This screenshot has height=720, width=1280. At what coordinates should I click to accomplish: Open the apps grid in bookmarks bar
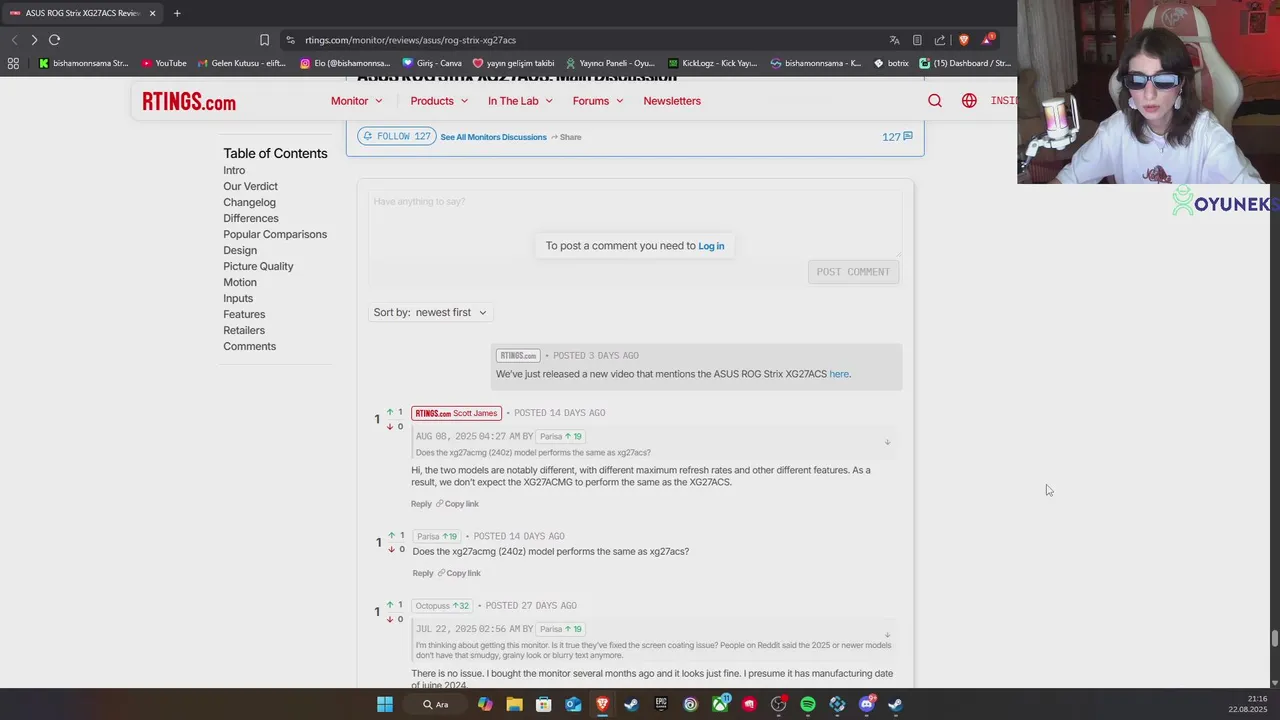(13, 63)
